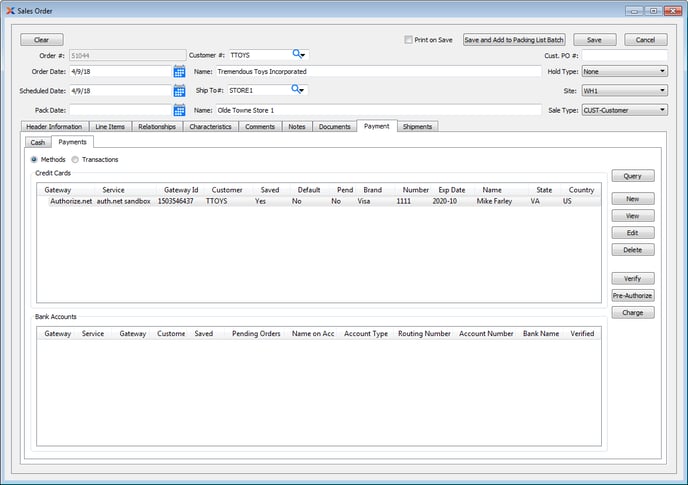The image size is (688, 485).
Task: Open the Site dropdown showing WH1
Action: [x=624, y=91]
